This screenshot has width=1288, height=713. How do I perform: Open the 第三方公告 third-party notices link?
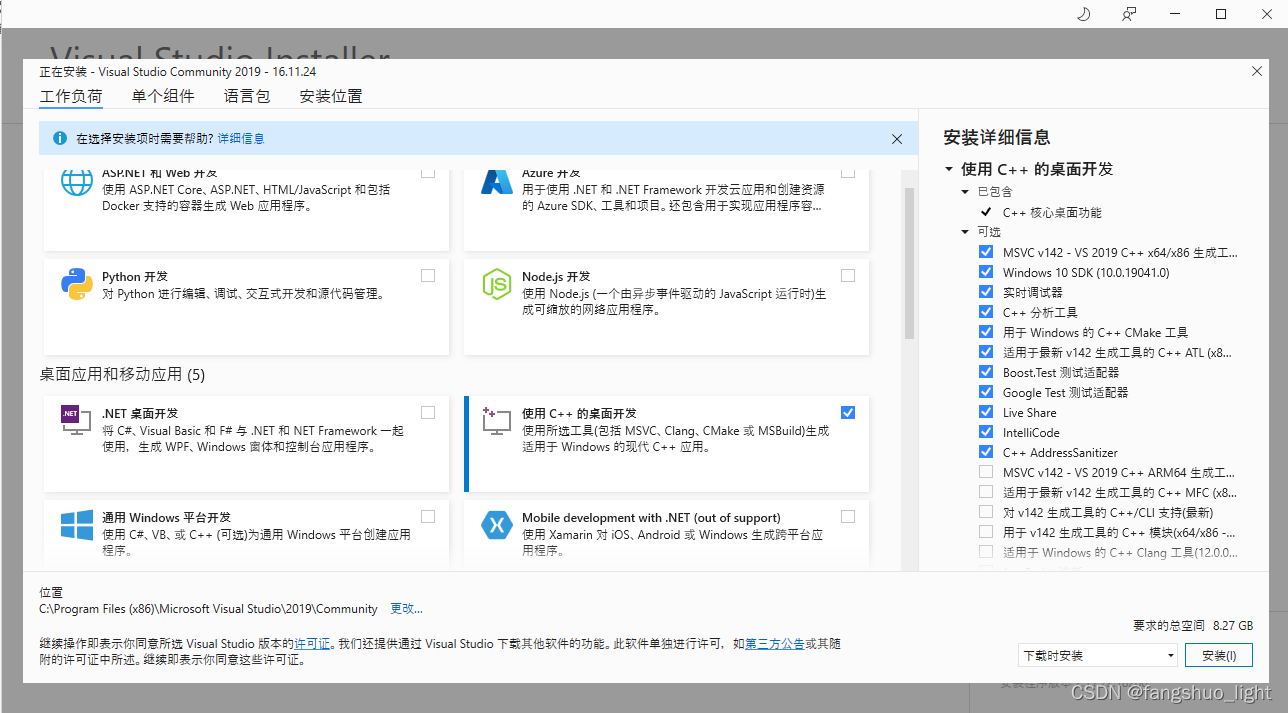pos(775,644)
